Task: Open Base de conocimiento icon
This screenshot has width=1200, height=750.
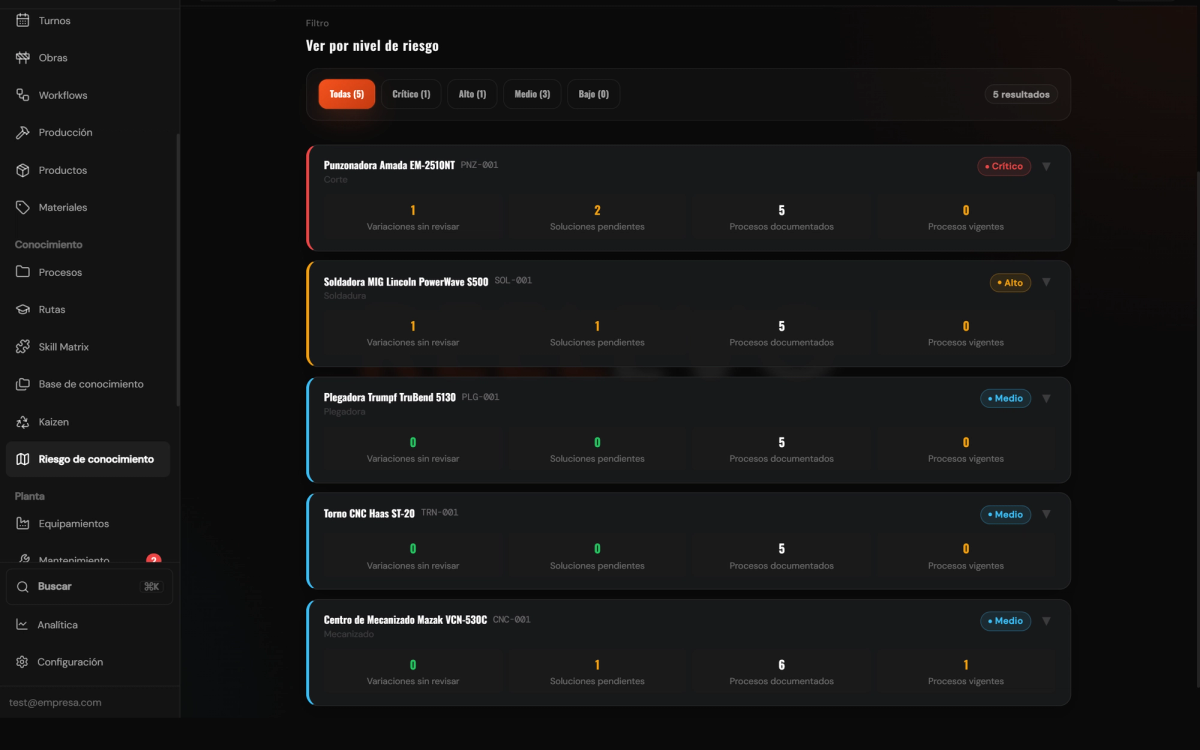Action: click(x=23, y=384)
